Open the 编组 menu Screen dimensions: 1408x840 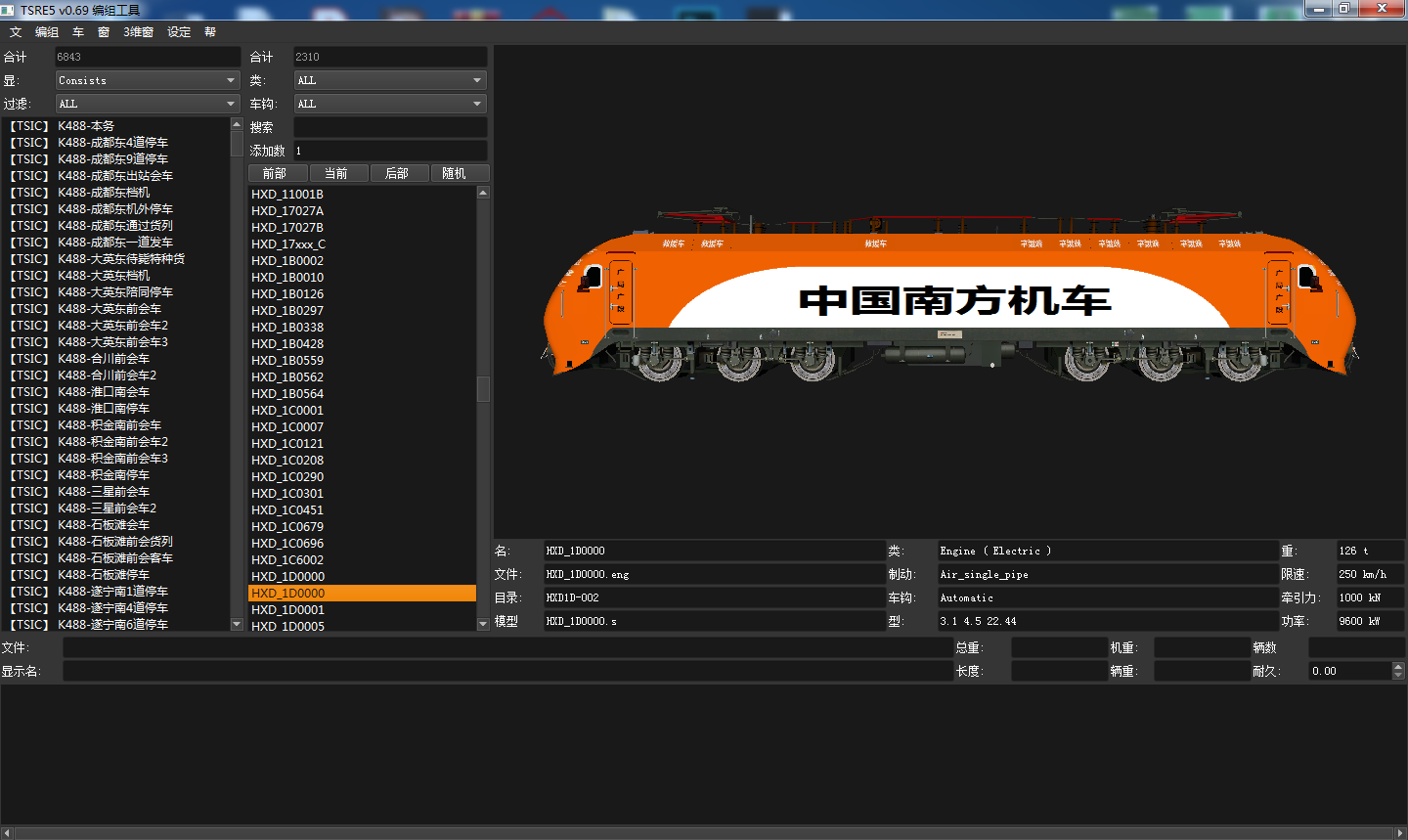pos(47,32)
